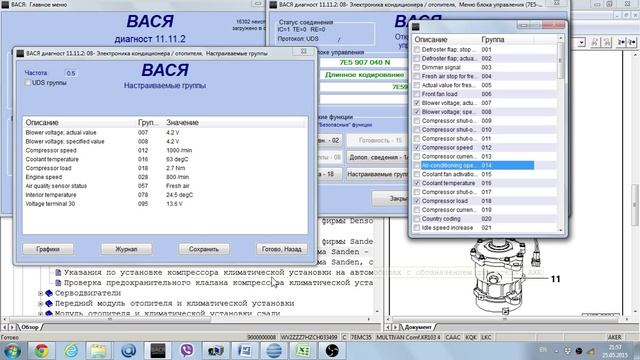
Task: Click the Графики button
Action: click(x=48, y=249)
